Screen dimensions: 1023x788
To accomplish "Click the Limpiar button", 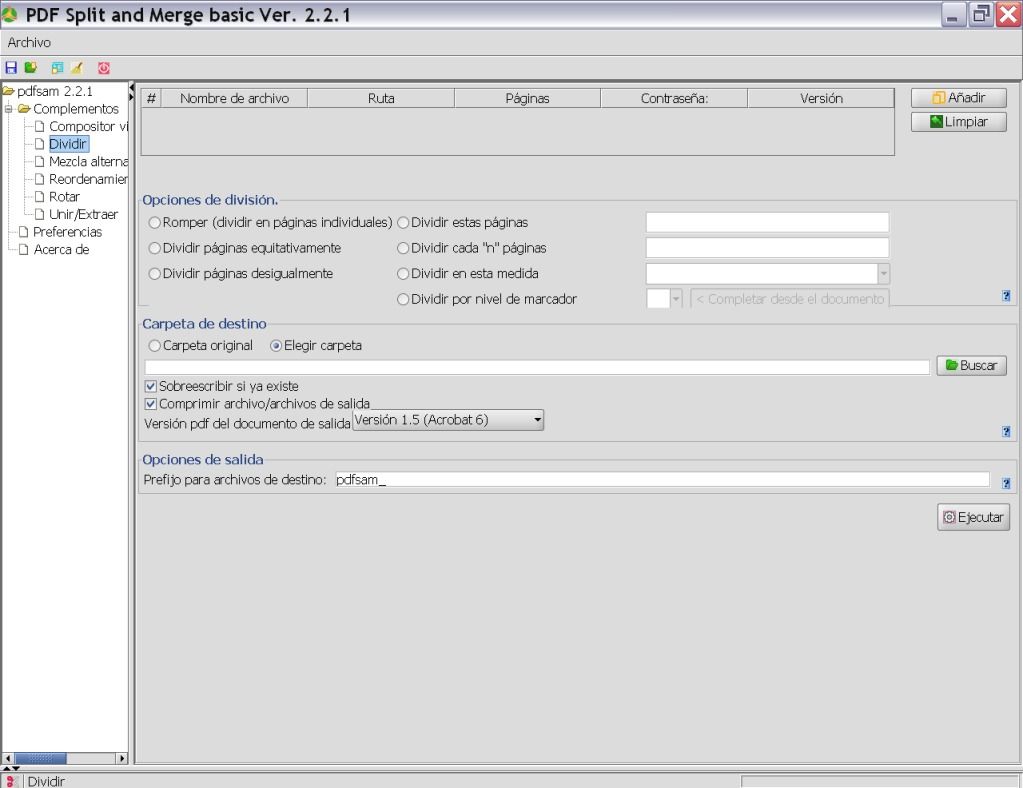I will tap(958, 122).
